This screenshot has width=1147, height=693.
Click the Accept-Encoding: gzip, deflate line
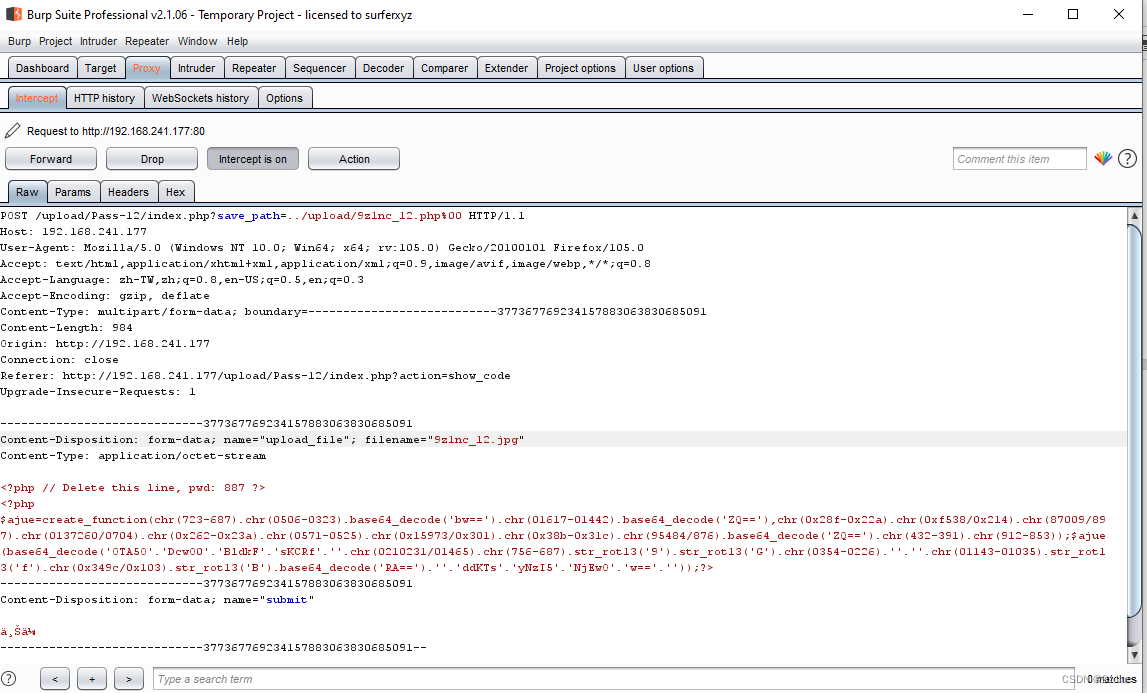point(105,296)
